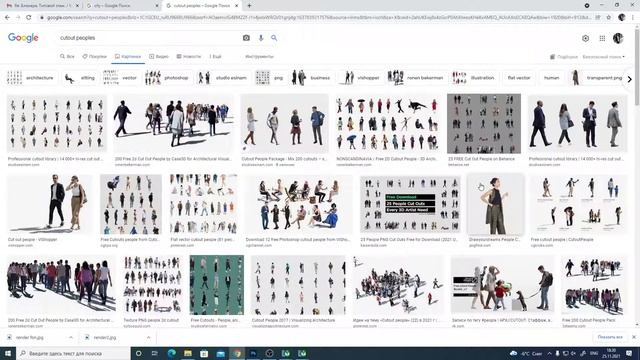Open Windows Start menu

pos(8,353)
